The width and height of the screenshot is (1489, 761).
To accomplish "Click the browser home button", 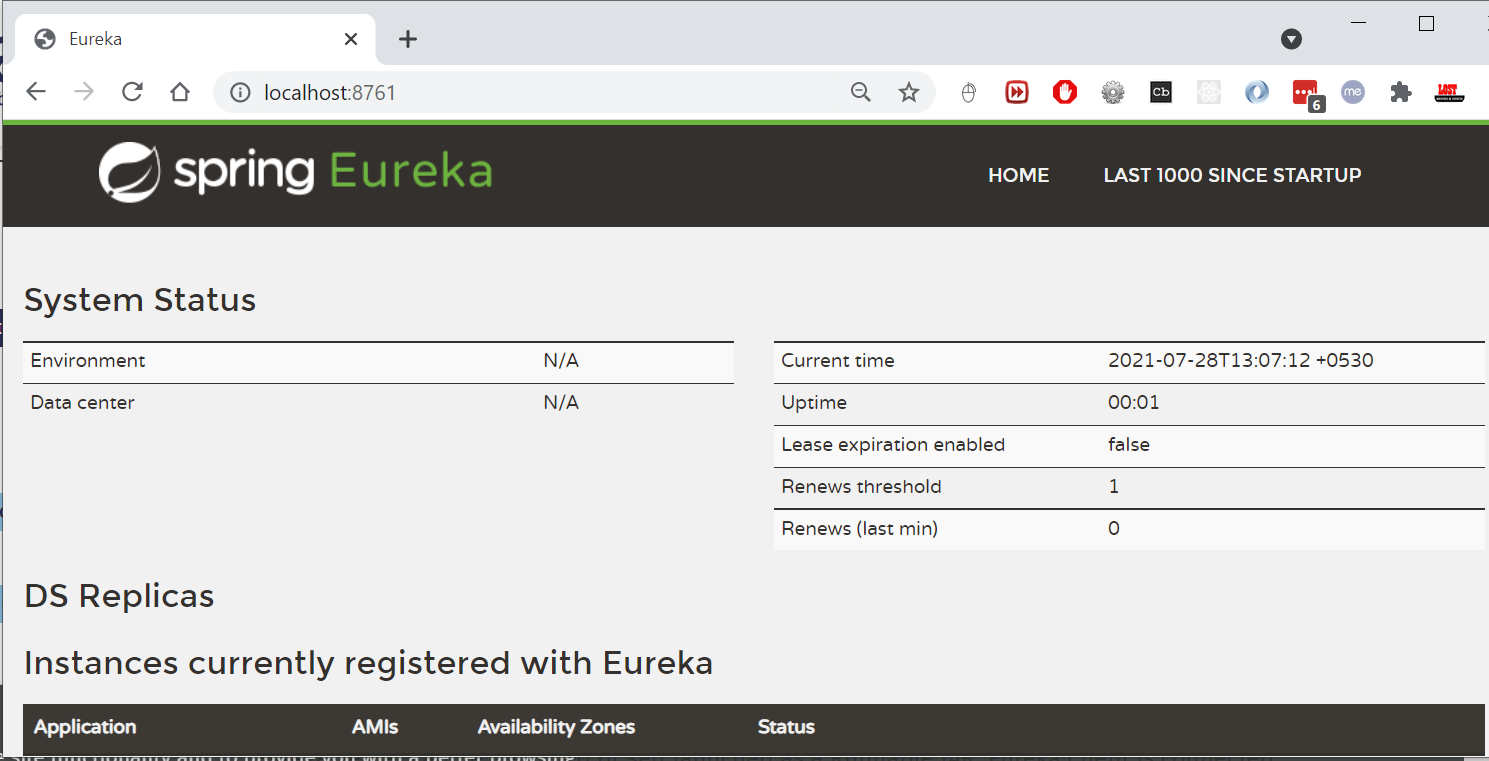I will (x=180, y=92).
